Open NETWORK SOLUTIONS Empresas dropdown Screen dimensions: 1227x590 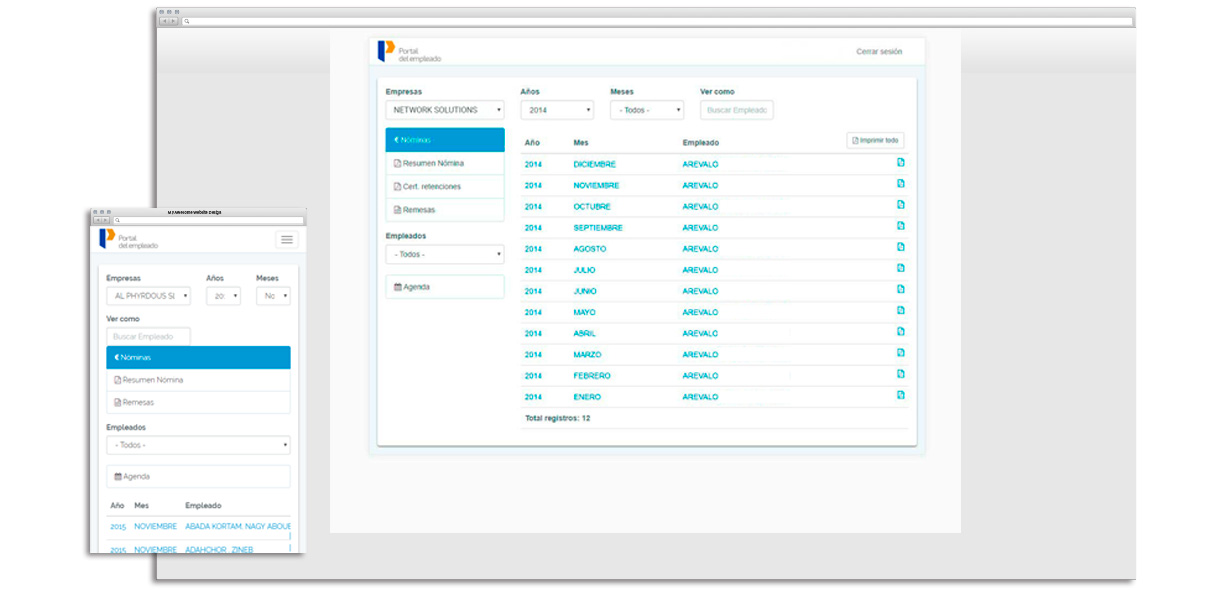tap(445, 110)
